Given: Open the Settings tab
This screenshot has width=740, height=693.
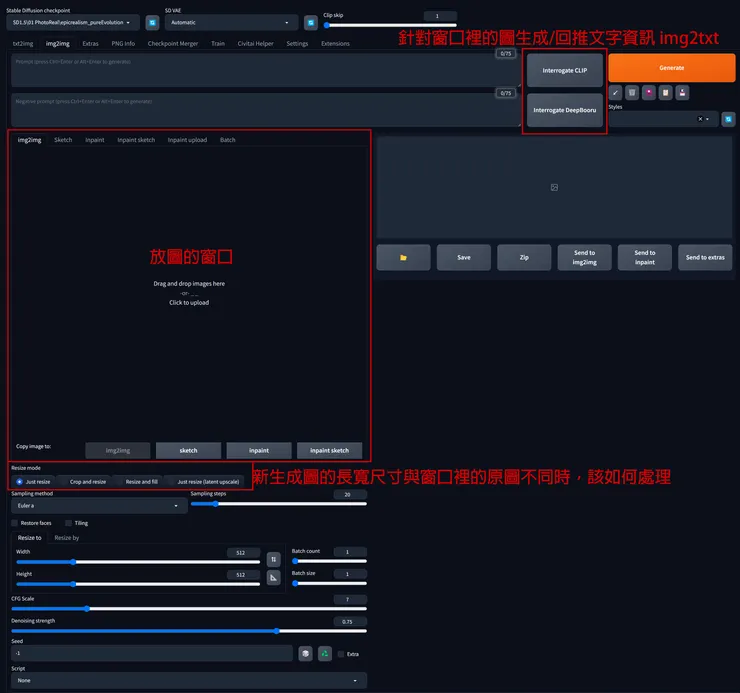Looking at the screenshot, I should point(297,43).
